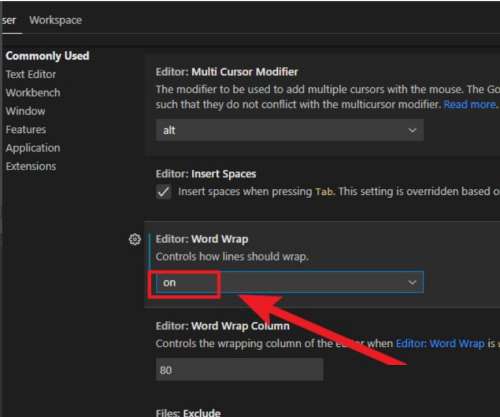Switch to the User settings tab
The width and height of the screenshot is (500, 417).
[x=9, y=20]
